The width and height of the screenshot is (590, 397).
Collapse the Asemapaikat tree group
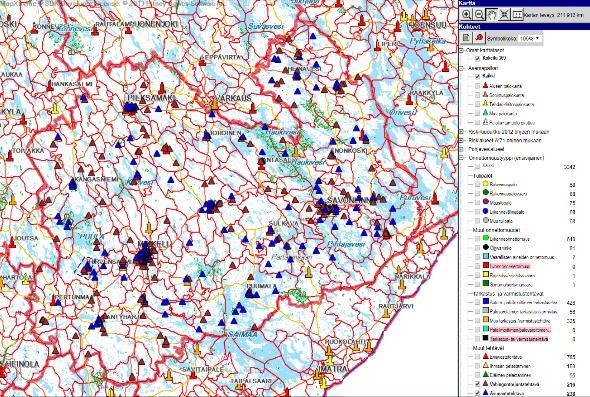tap(462, 68)
